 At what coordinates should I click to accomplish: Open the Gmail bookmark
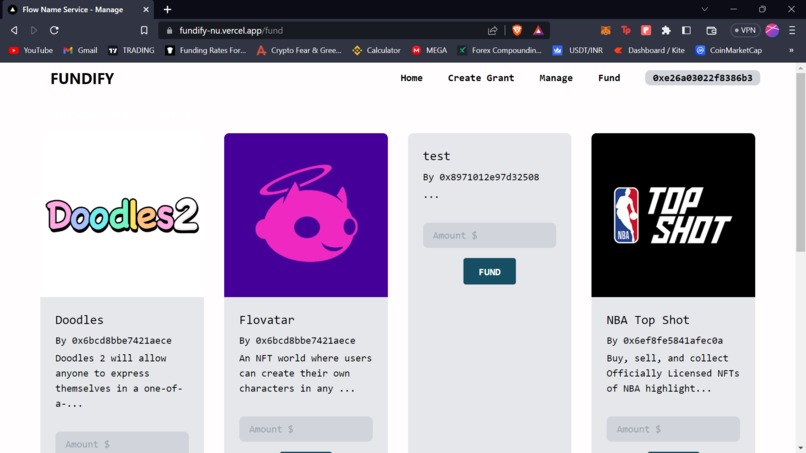tap(80, 50)
